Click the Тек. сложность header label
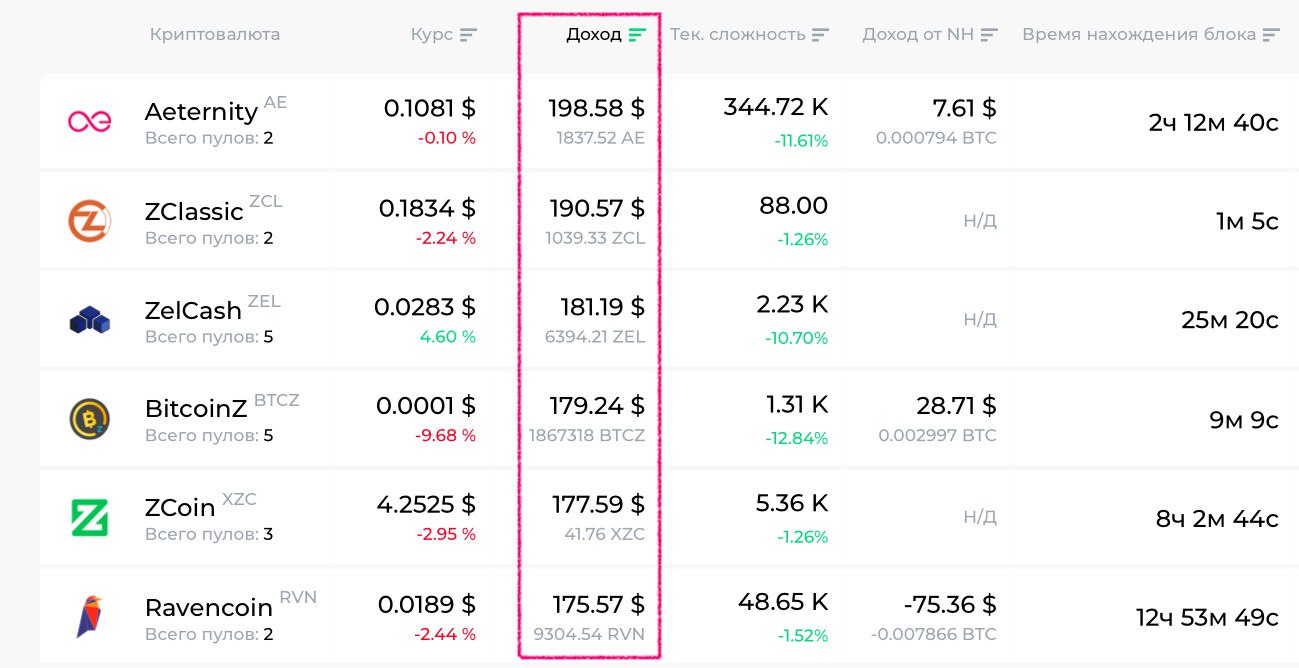Screen dimensions: 1299x668 coord(738,35)
